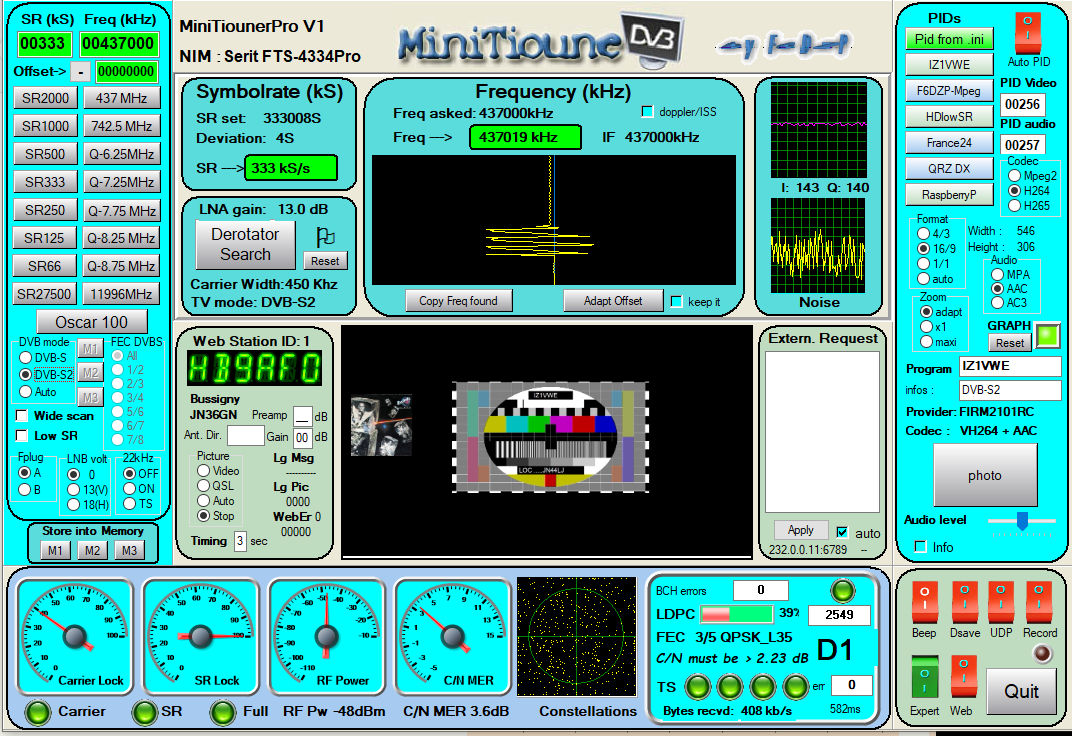Click the I/Q signal graph
This screenshot has width=1072, height=736.
(818, 130)
